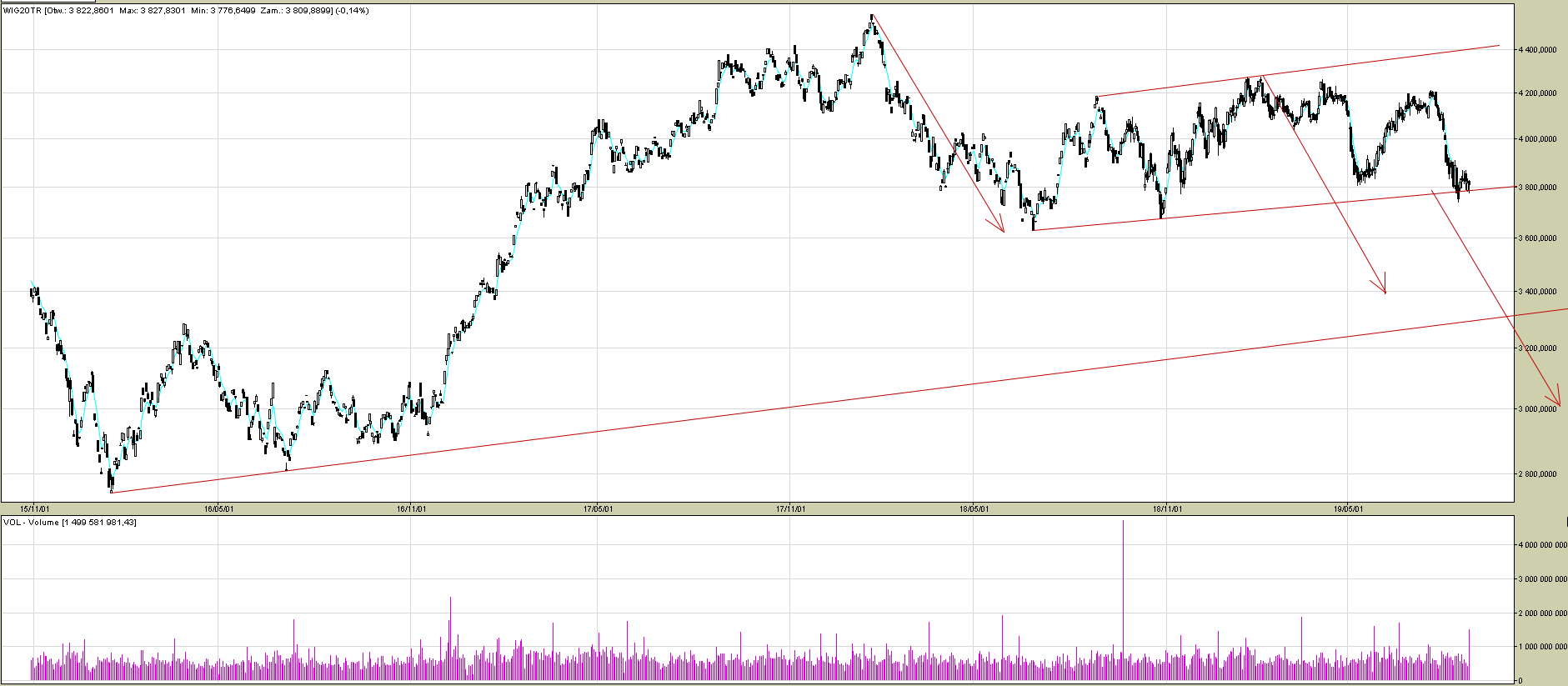The image size is (1568, 686).
Task: Click the WIG20TR chart title text
Action: [23, 11]
